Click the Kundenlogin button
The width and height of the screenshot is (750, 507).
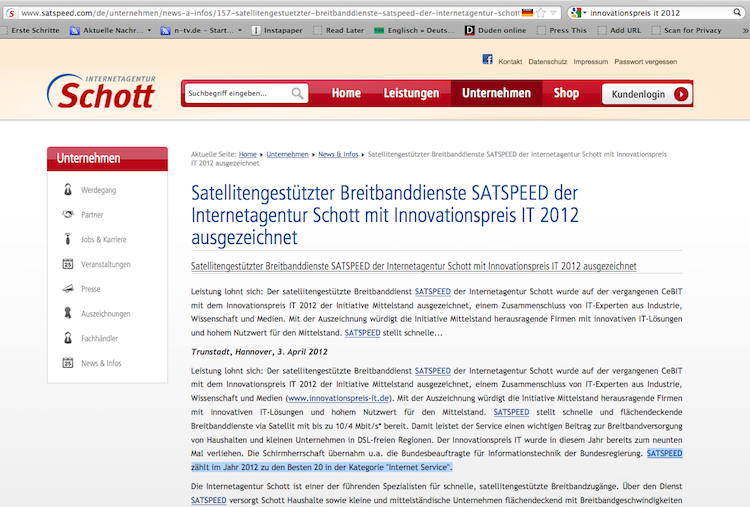tap(647, 94)
